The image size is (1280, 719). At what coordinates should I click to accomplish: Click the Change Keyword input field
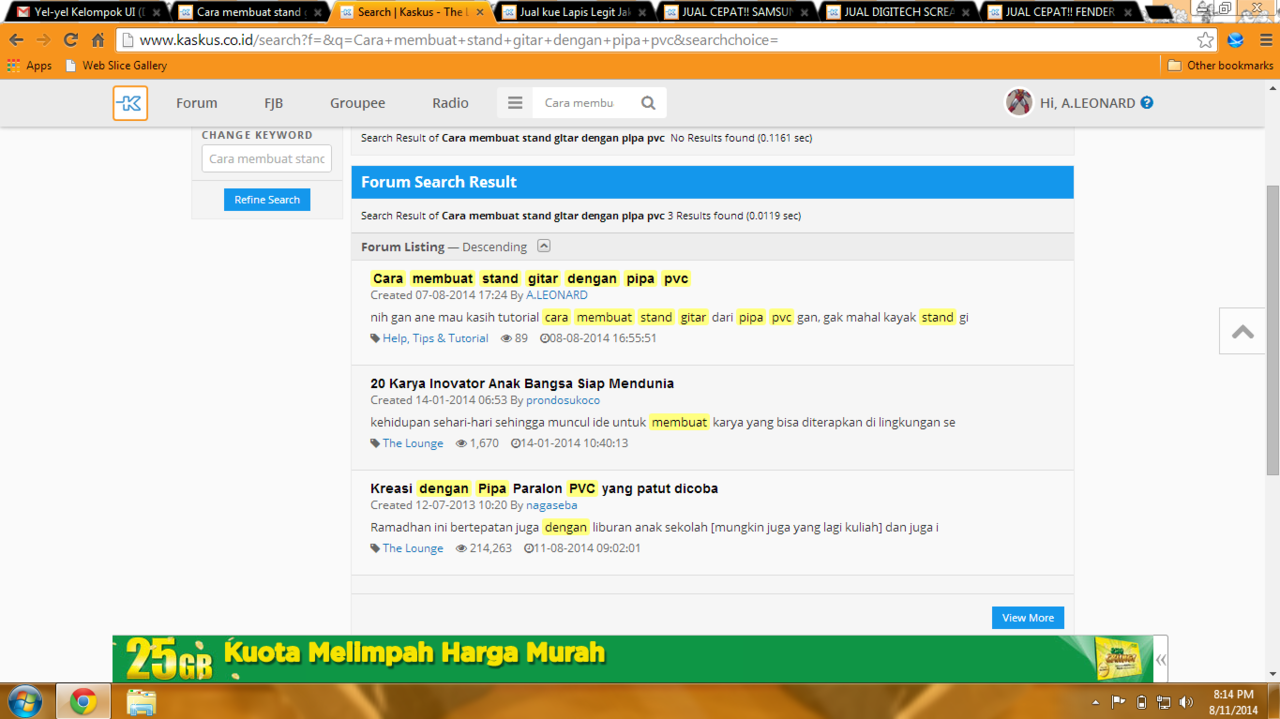tap(267, 159)
